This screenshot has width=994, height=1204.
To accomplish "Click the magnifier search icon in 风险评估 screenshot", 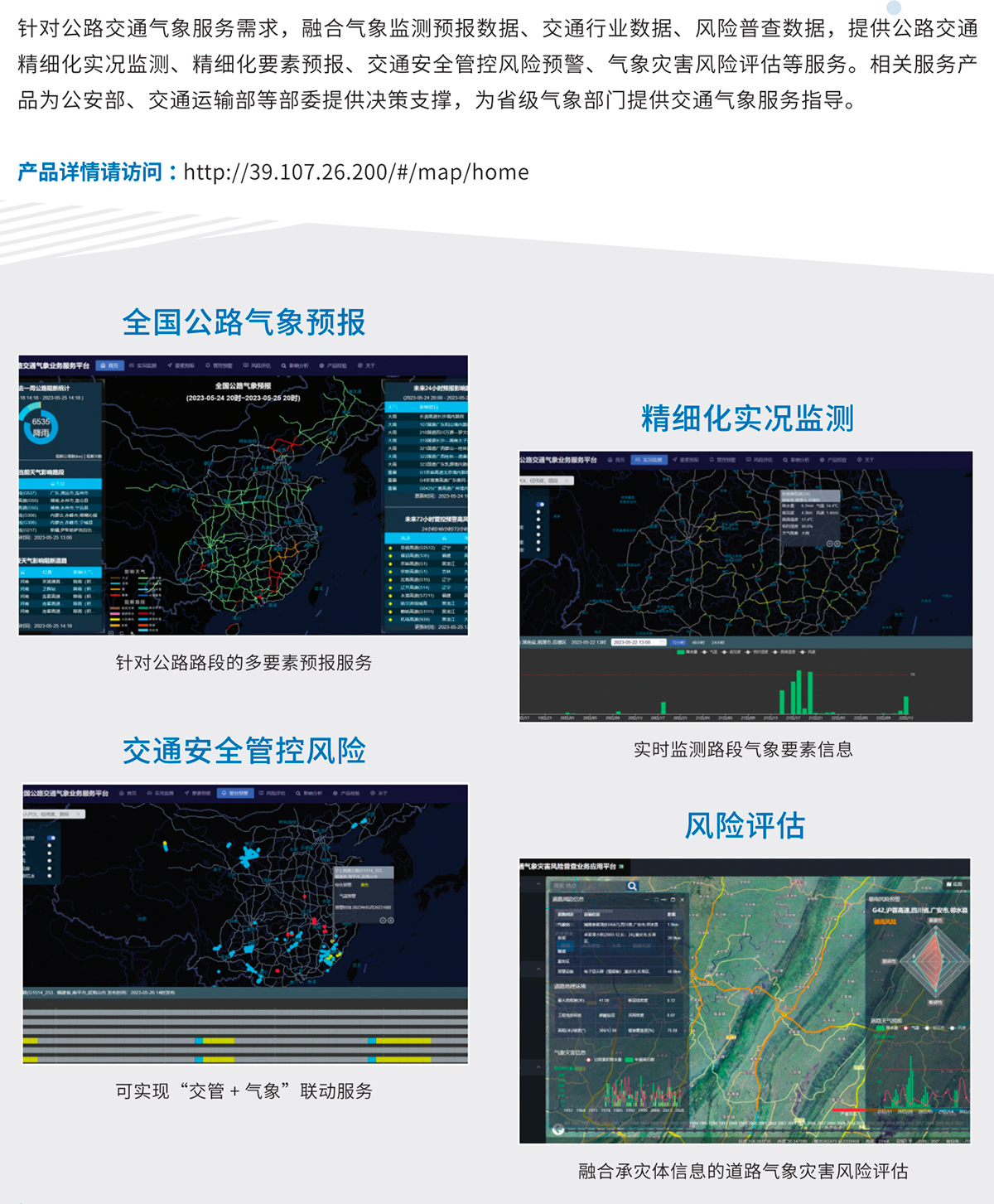I will click(x=632, y=886).
